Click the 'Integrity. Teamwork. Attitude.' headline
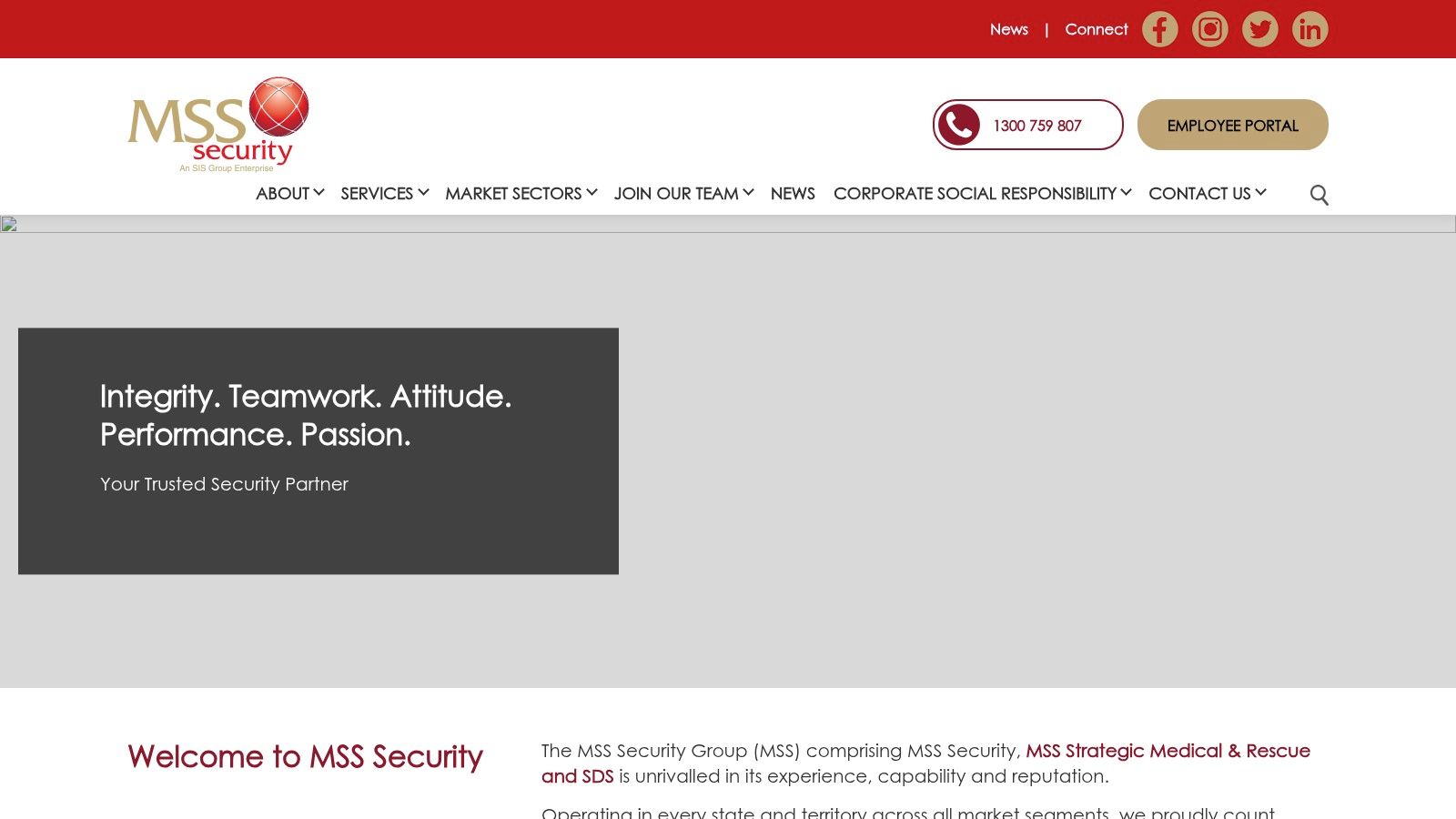Screen dimensions: 1456x819 [306, 397]
